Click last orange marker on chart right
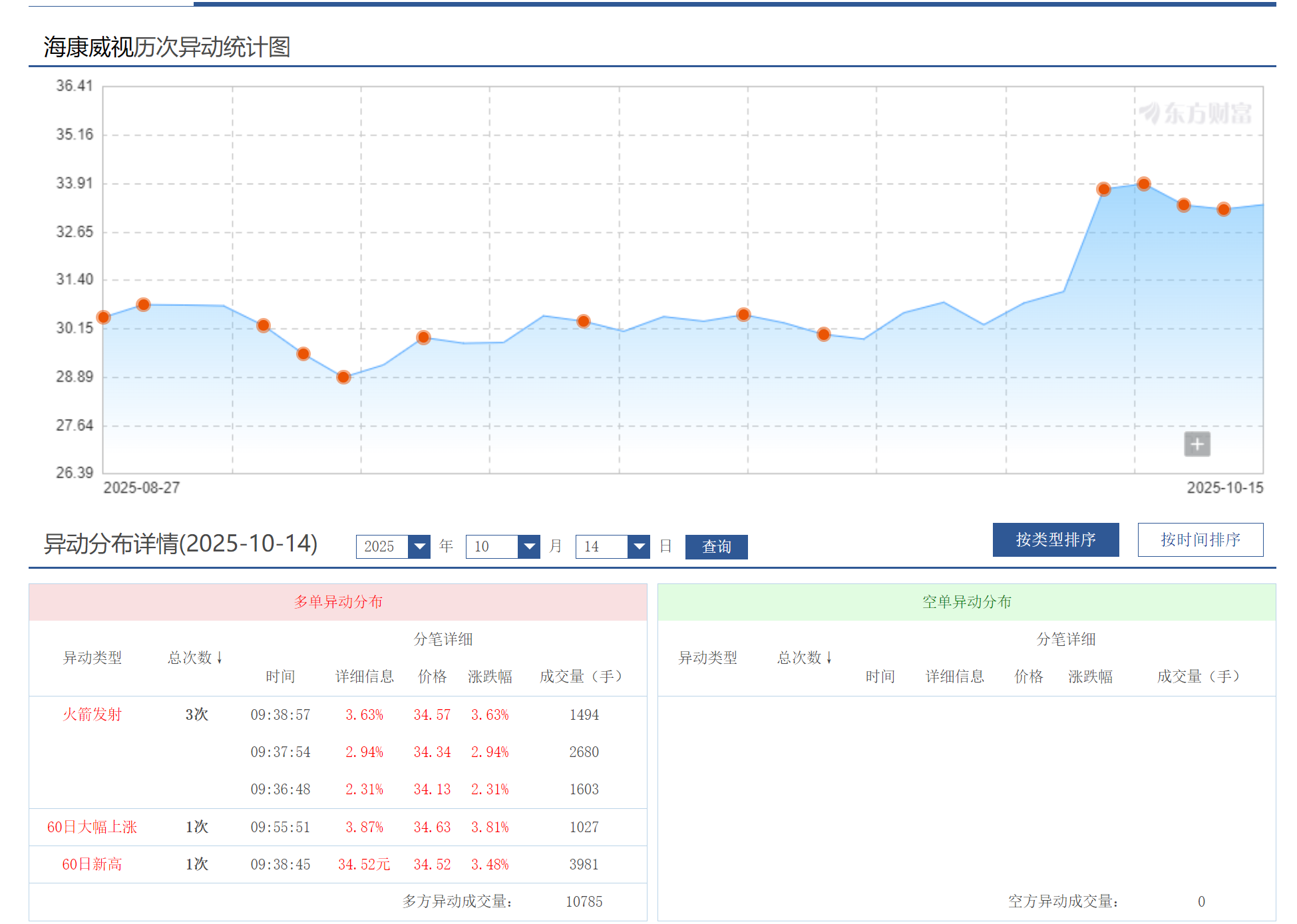This screenshot has height=924, width=1297. [x=1223, y=210]
